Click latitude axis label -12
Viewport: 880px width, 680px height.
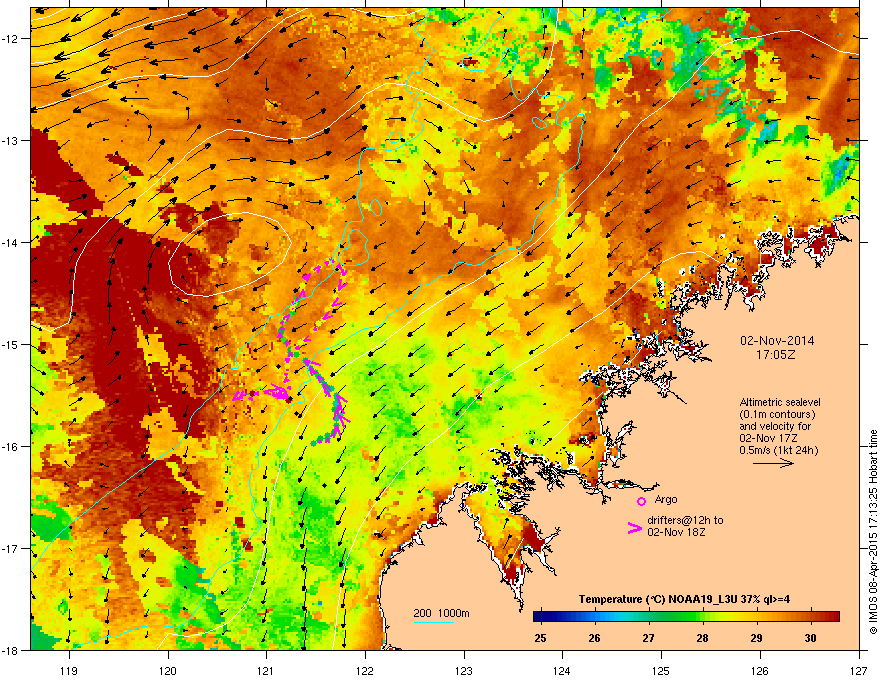pos(10,39)
